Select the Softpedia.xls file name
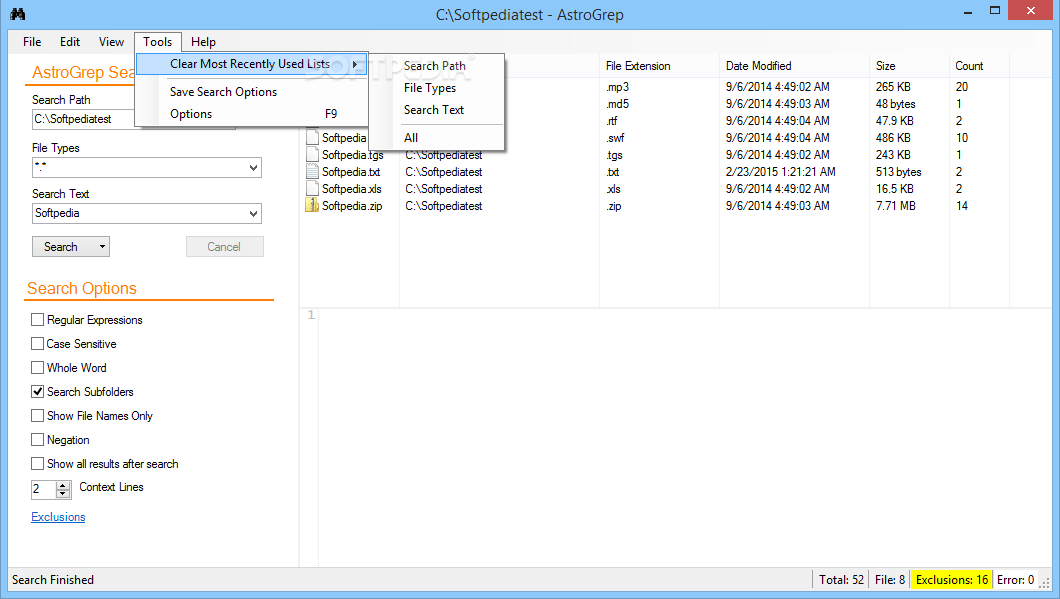 click(352, 189)
